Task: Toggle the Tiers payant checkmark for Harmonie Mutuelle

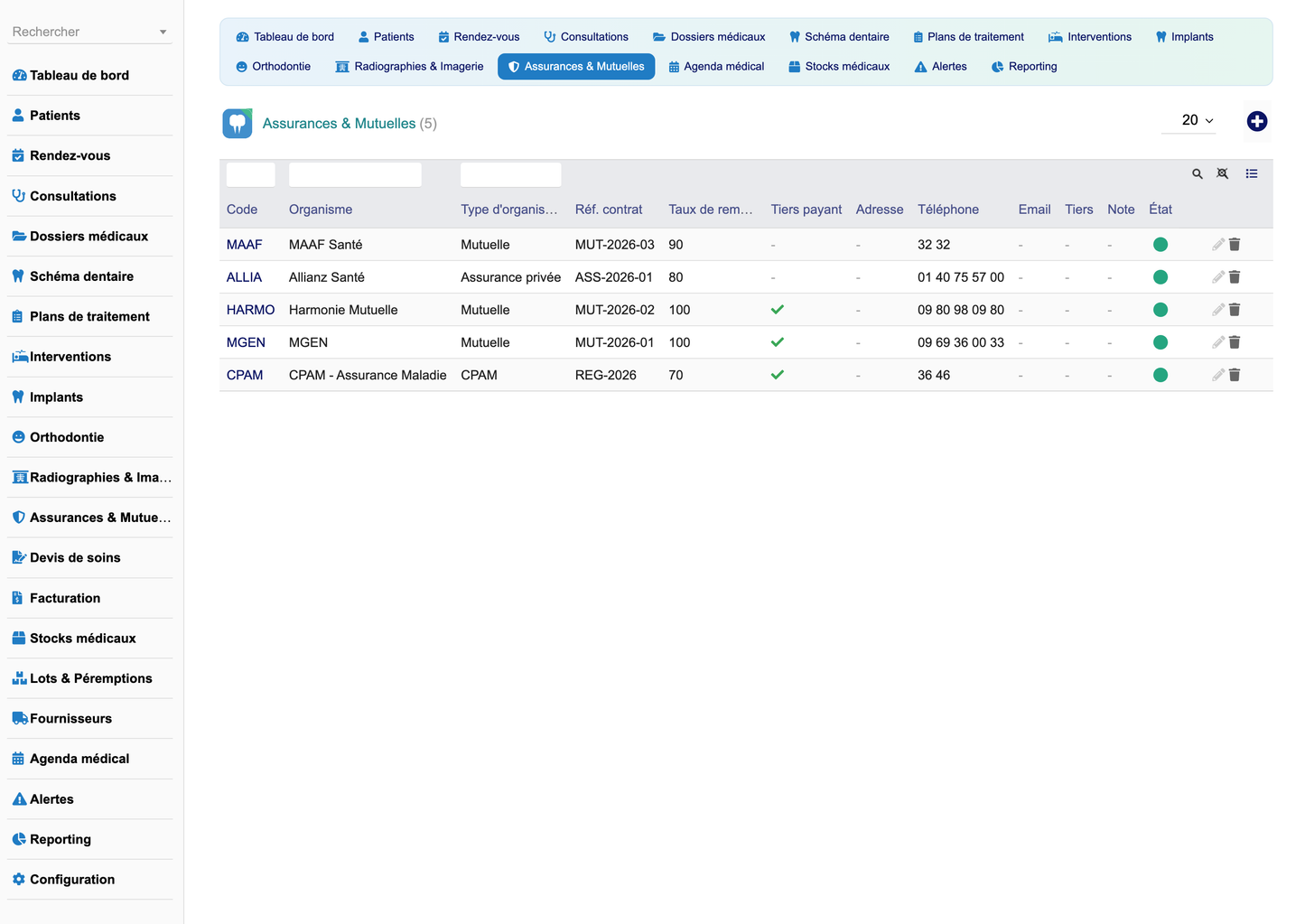Action: (777, 310)
